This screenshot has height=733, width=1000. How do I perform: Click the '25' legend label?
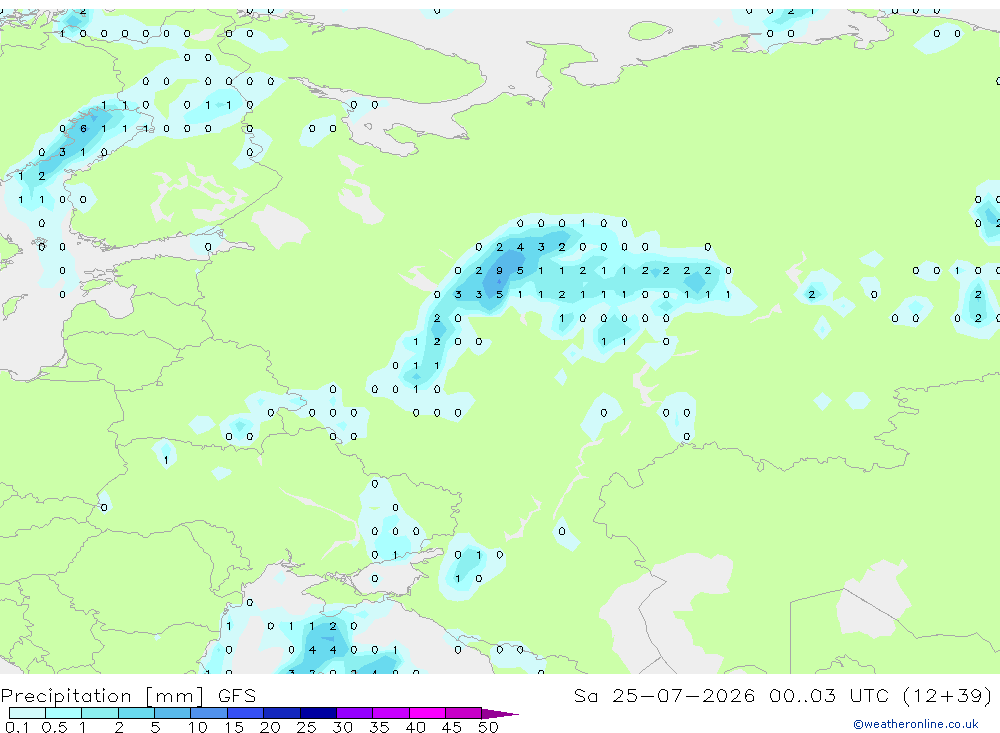[306, 727]
